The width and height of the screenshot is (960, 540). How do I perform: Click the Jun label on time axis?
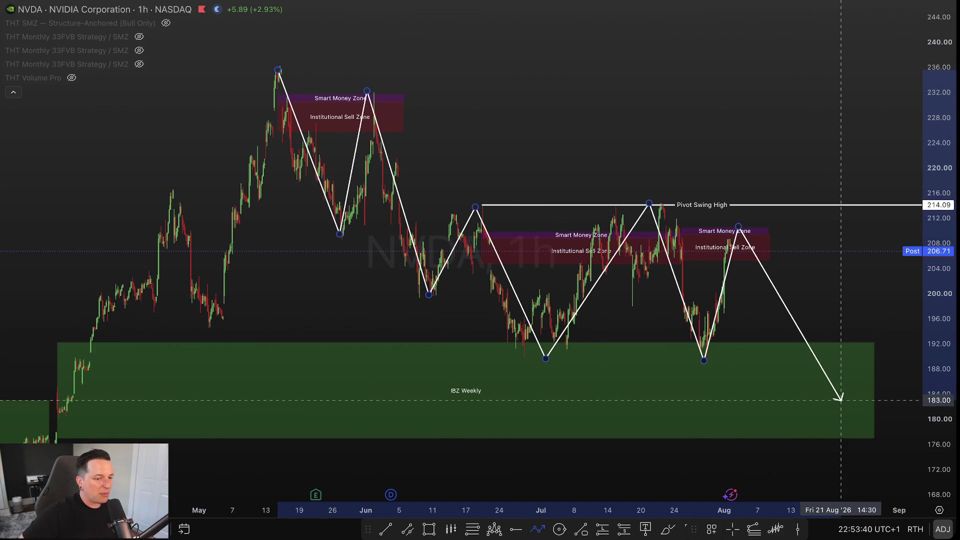click(366, 510)
